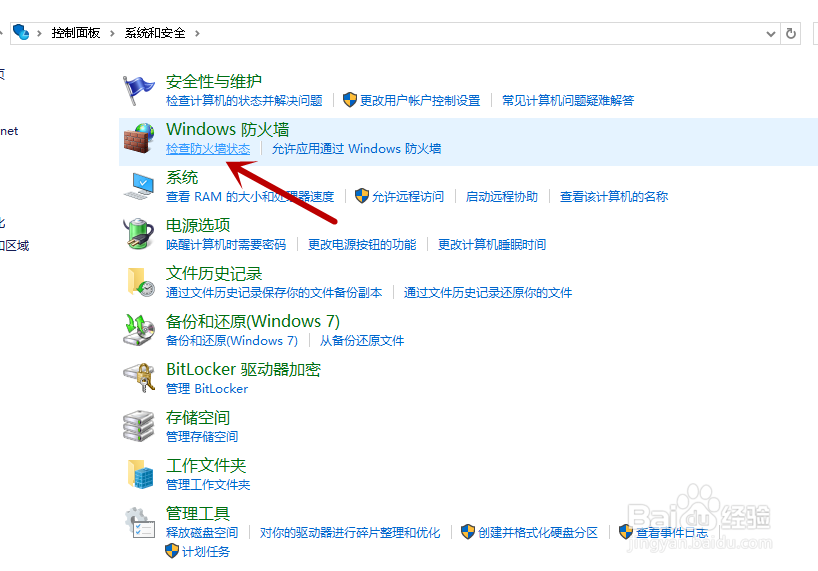The height and width of the screenshot is (571, 818).
Task: Expand the address bar history dropdown
Action: tap(771, 34)
